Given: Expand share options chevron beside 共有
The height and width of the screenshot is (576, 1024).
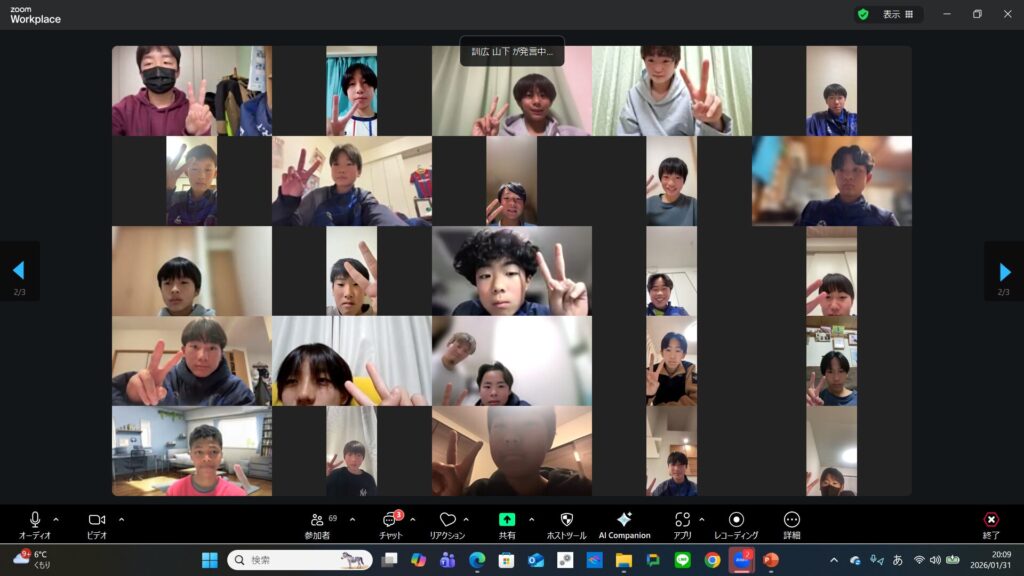Looking at the screenshot, I should click(x=531, y=519).
